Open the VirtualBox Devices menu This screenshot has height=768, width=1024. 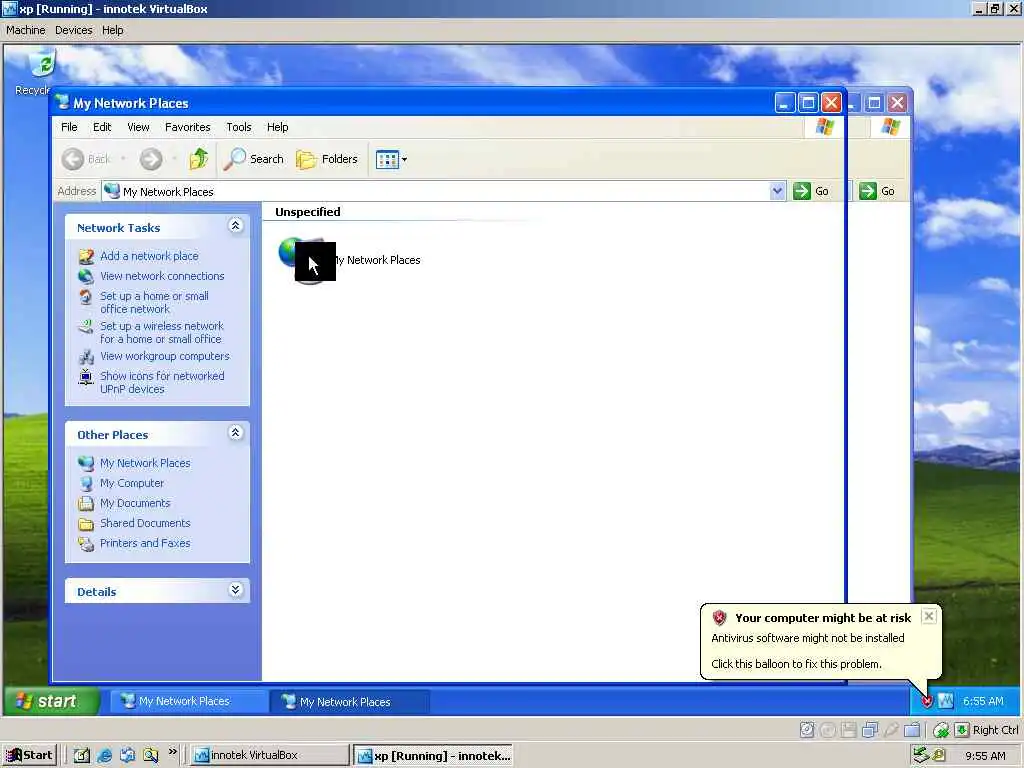(x=73, y=30)
